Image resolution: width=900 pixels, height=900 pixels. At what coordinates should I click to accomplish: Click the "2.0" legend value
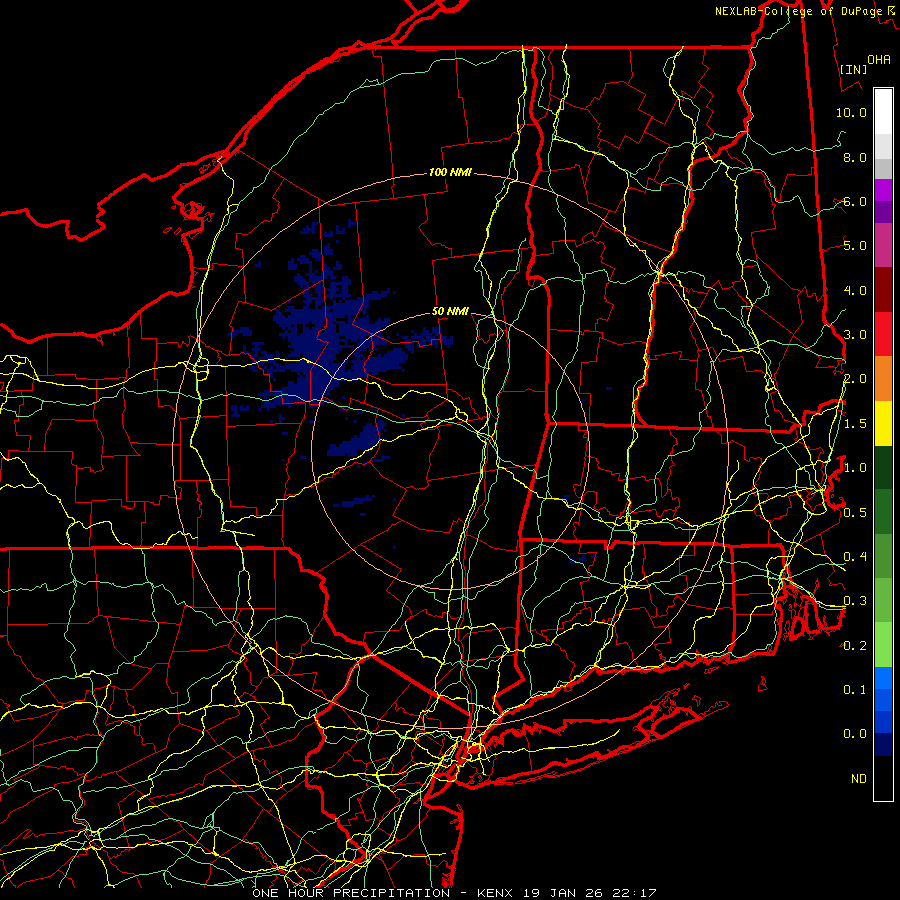tap(855, 379)
